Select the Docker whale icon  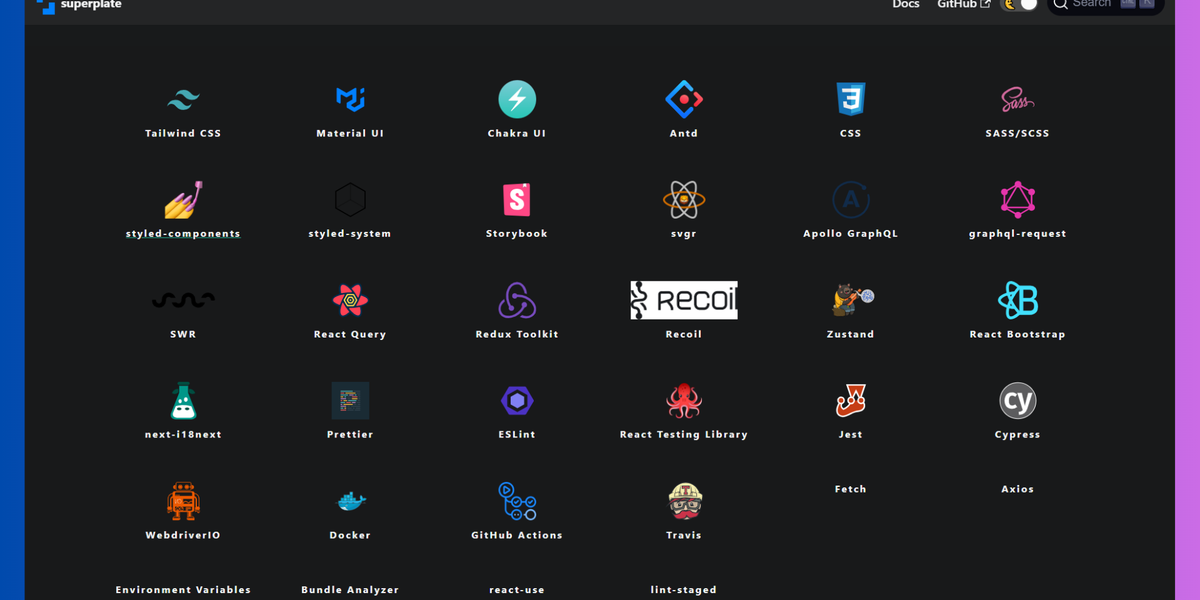[350, 501]
